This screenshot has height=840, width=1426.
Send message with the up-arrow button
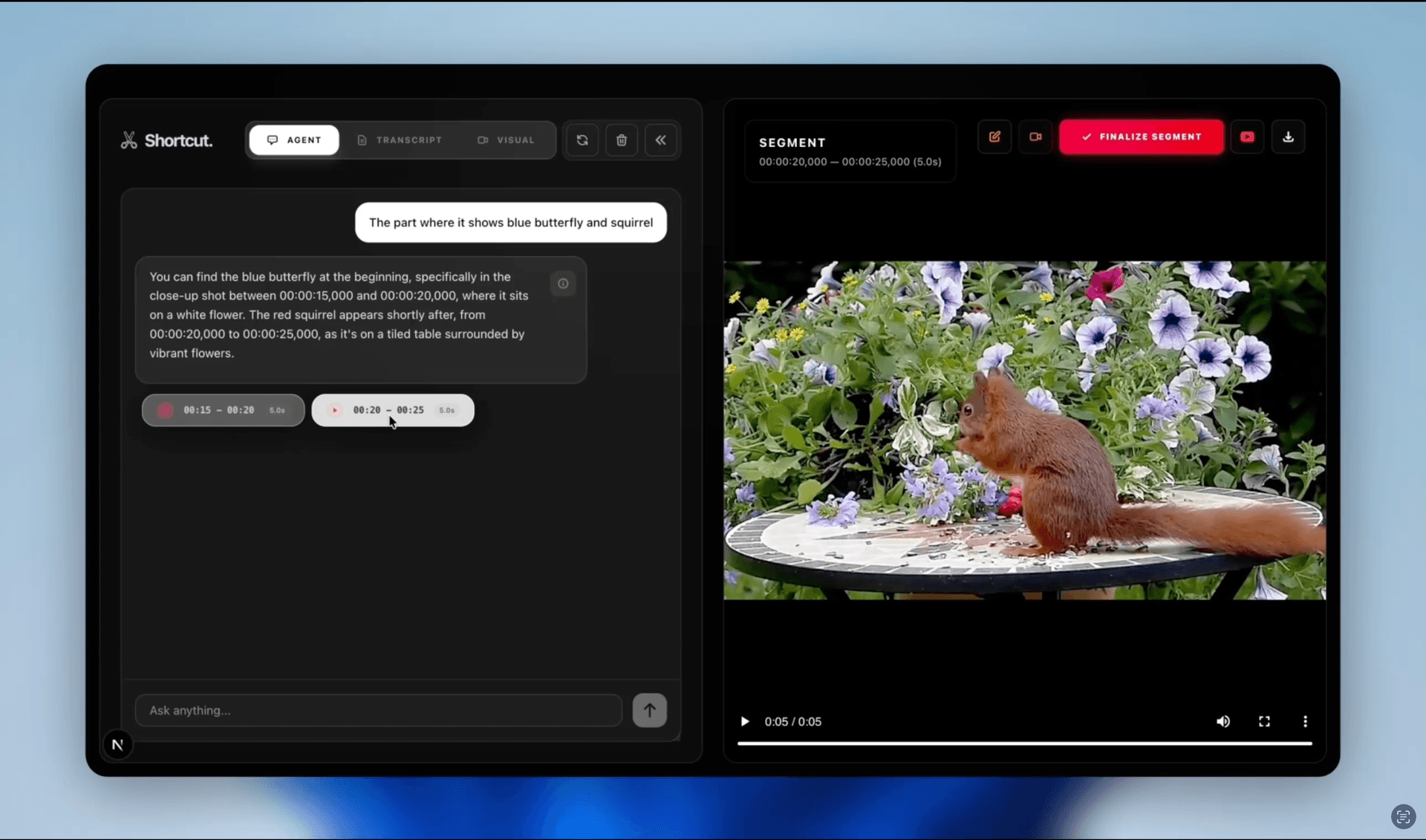point(649,710)
